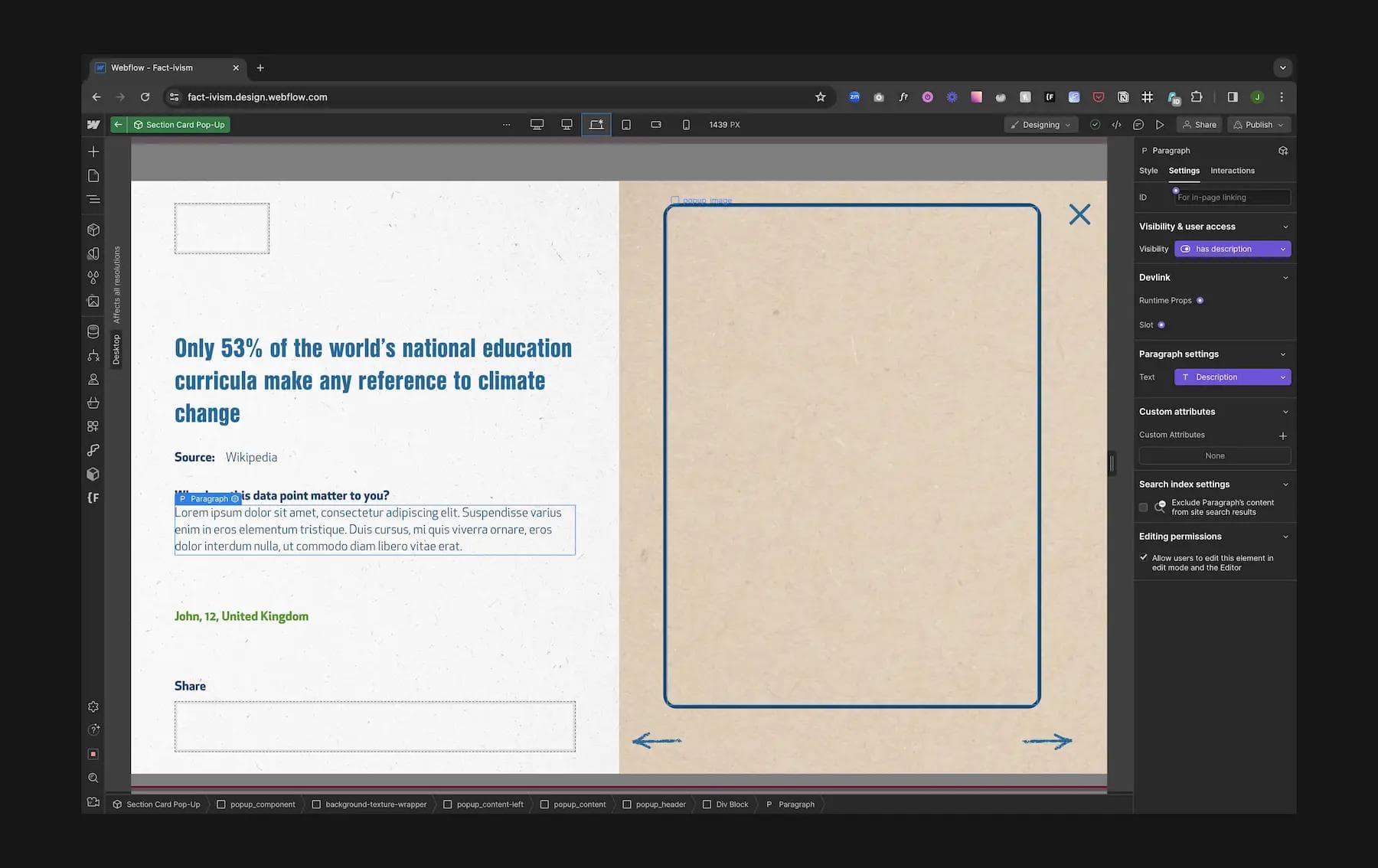Open the Assets panel
Image resolution: width=1378 pixels, height=868 pixels.
(93, 301)
